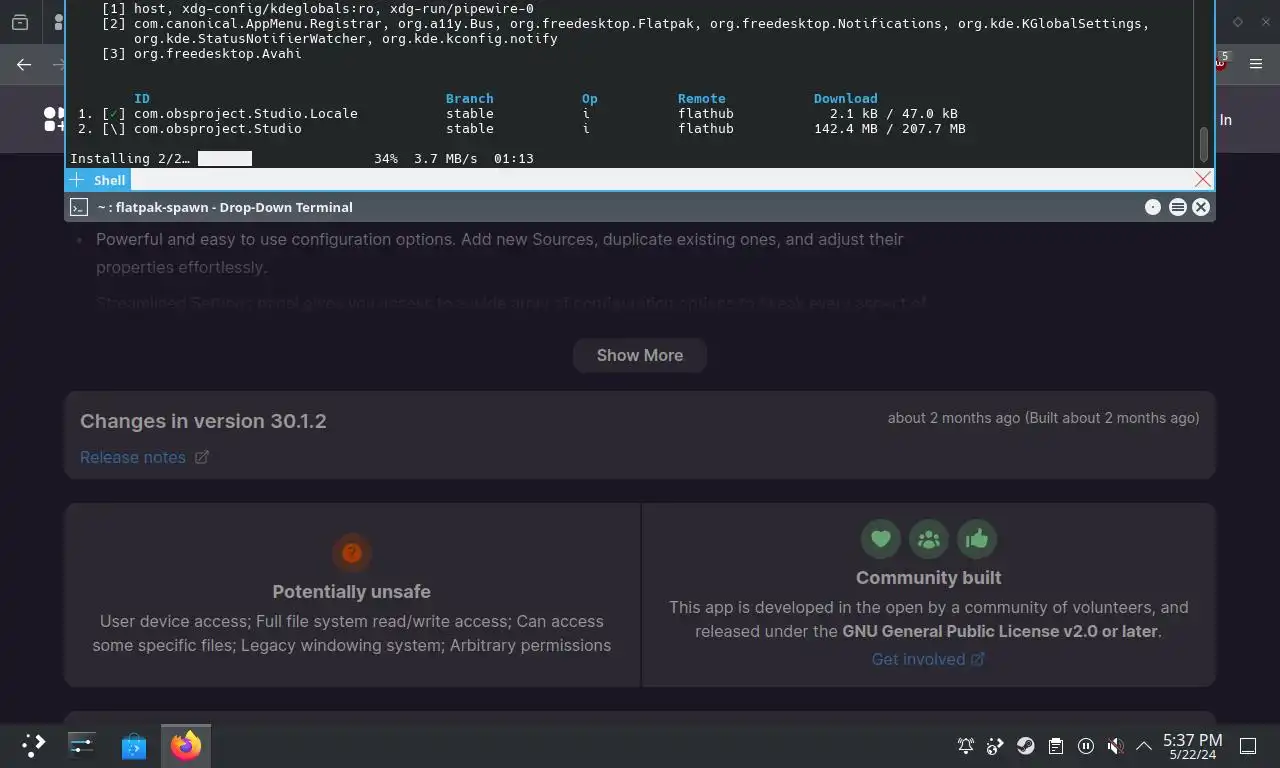Click the install progress bar in terminal
This screenshot has height=768, width=1280.
225,158
